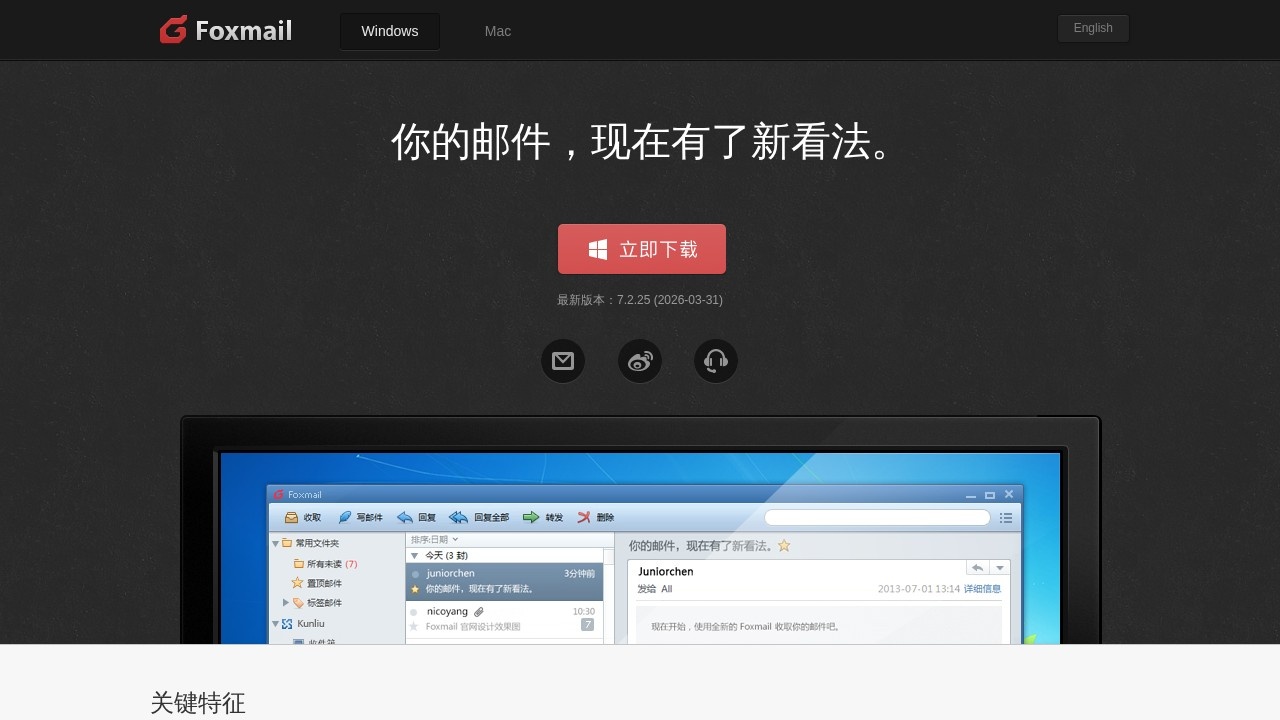Collapse the 今天 (3 封) mail group
This screenshot has width=1280, height=720.
[415, 555]
